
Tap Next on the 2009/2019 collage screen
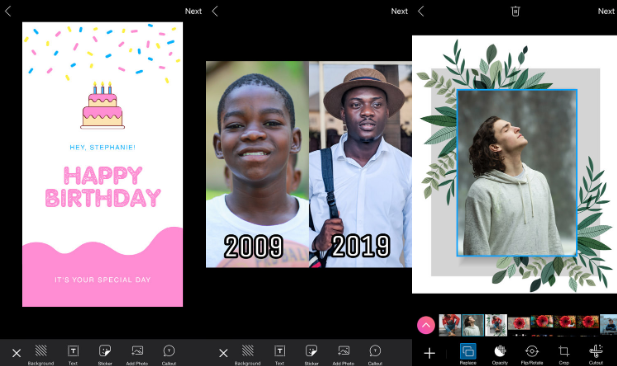pyautogui.click(x=399, y=11)
